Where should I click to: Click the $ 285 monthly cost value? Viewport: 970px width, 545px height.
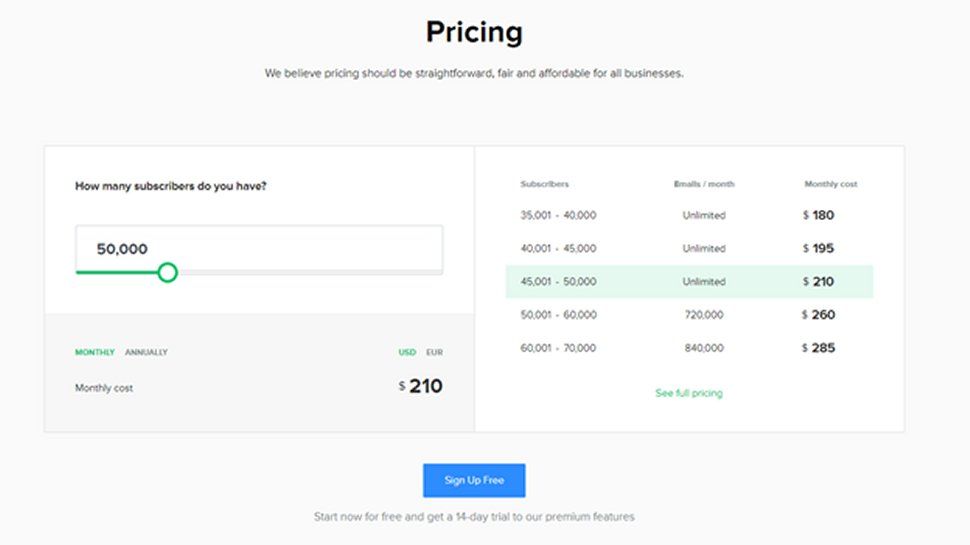click(819, 348)
